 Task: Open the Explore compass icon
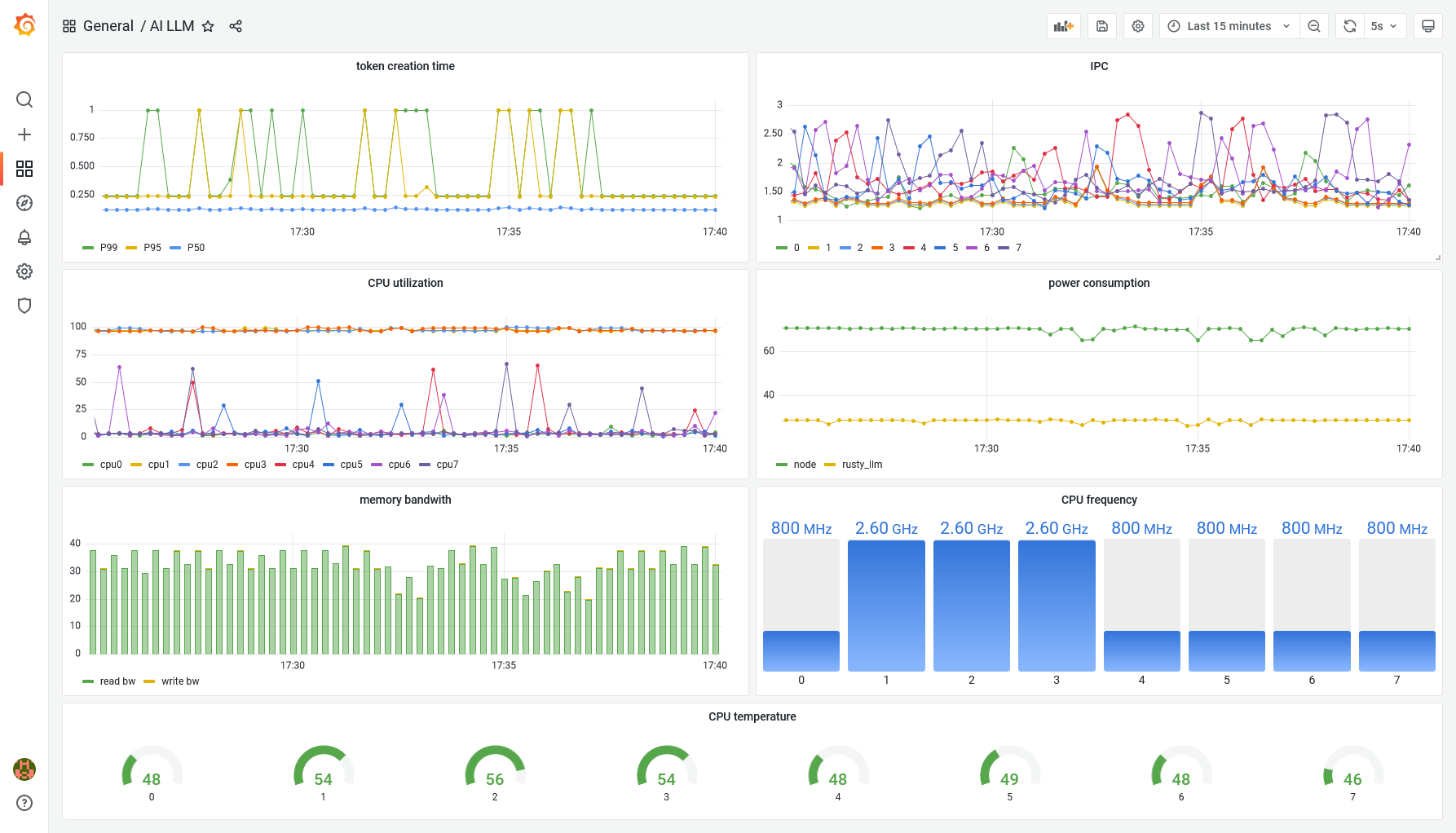[x=24, y=203]
